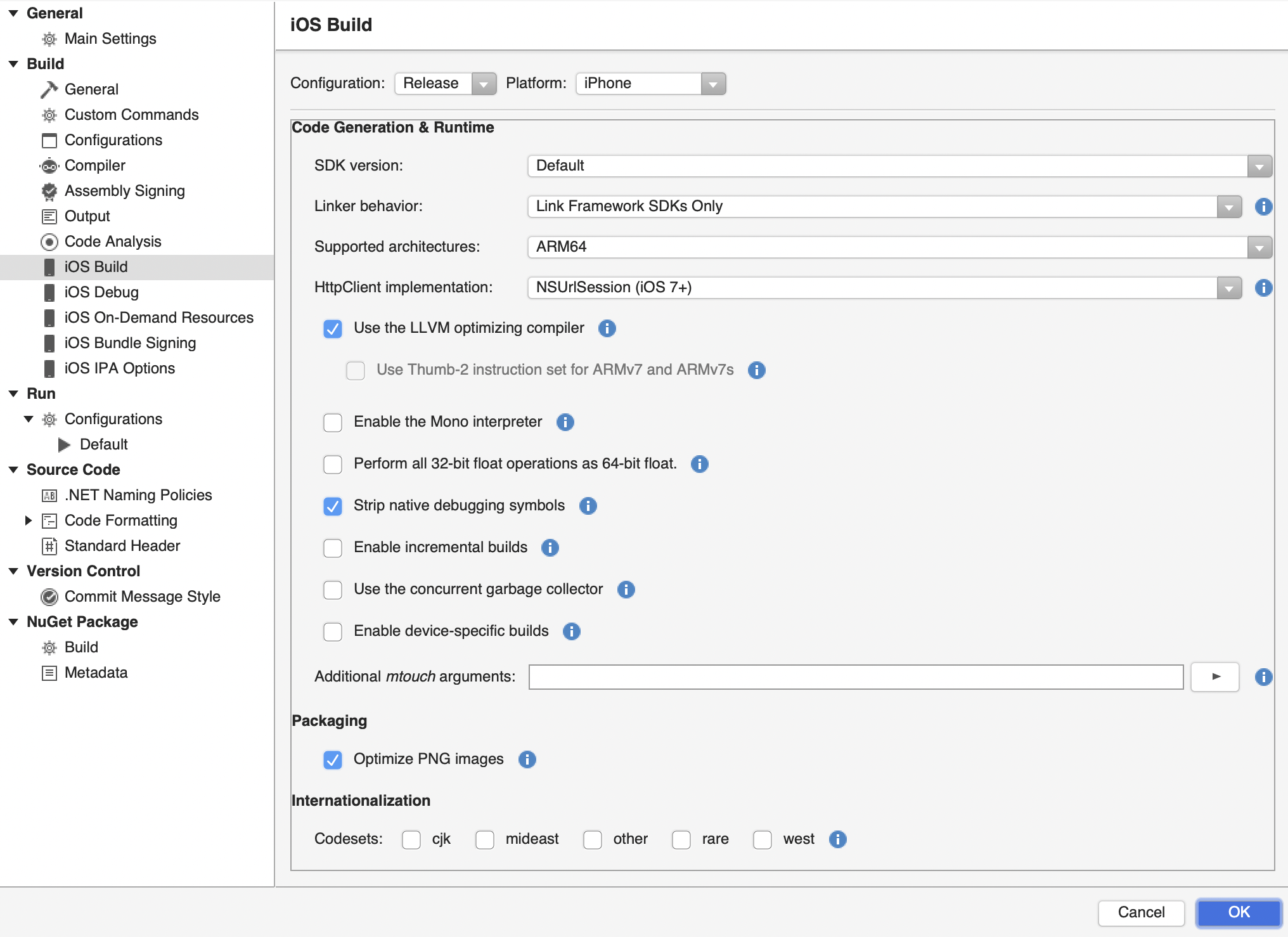Collapse the Source Code section

click(x=13, y=470)
